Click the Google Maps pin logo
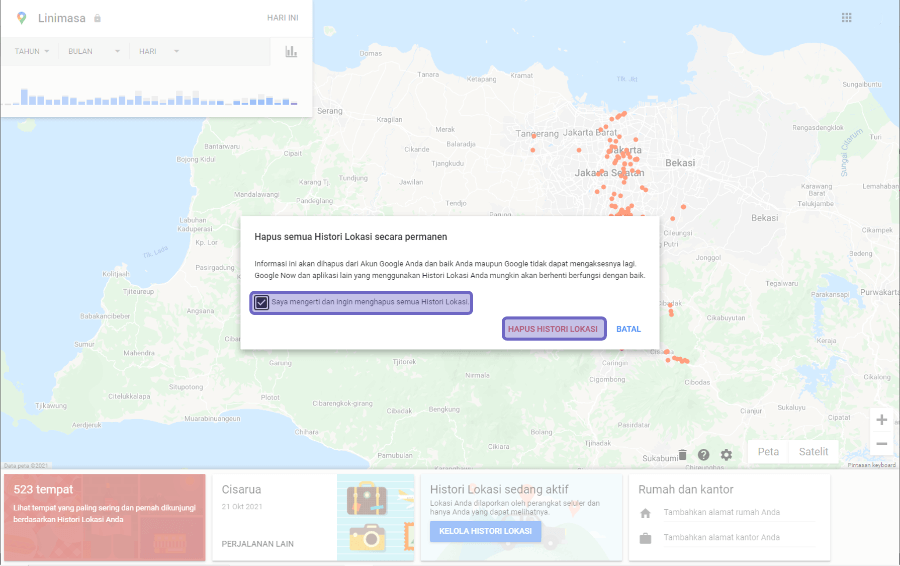Image resolution: width=900 pixels, height=566 pixels. click(x=21, y=18)
